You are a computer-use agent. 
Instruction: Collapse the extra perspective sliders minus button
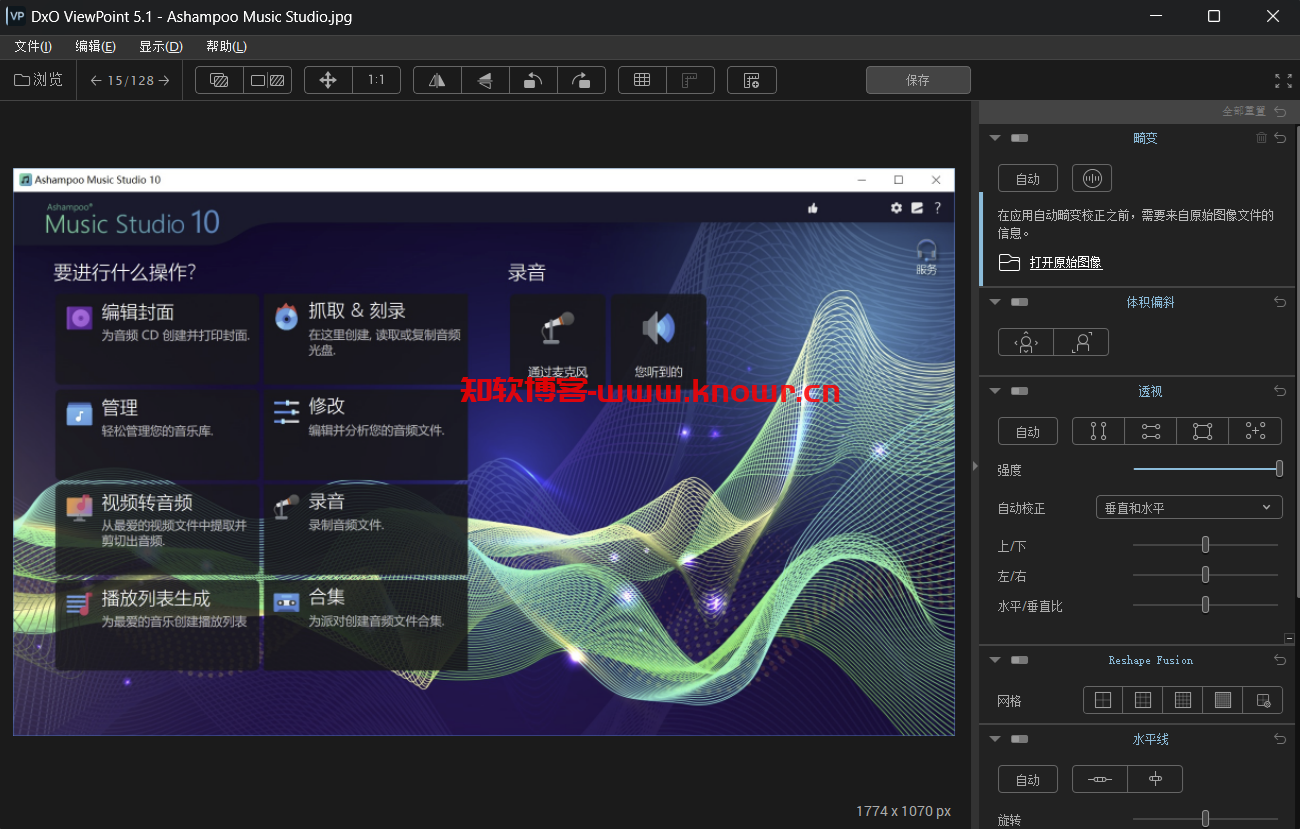tap(1289, 638)
